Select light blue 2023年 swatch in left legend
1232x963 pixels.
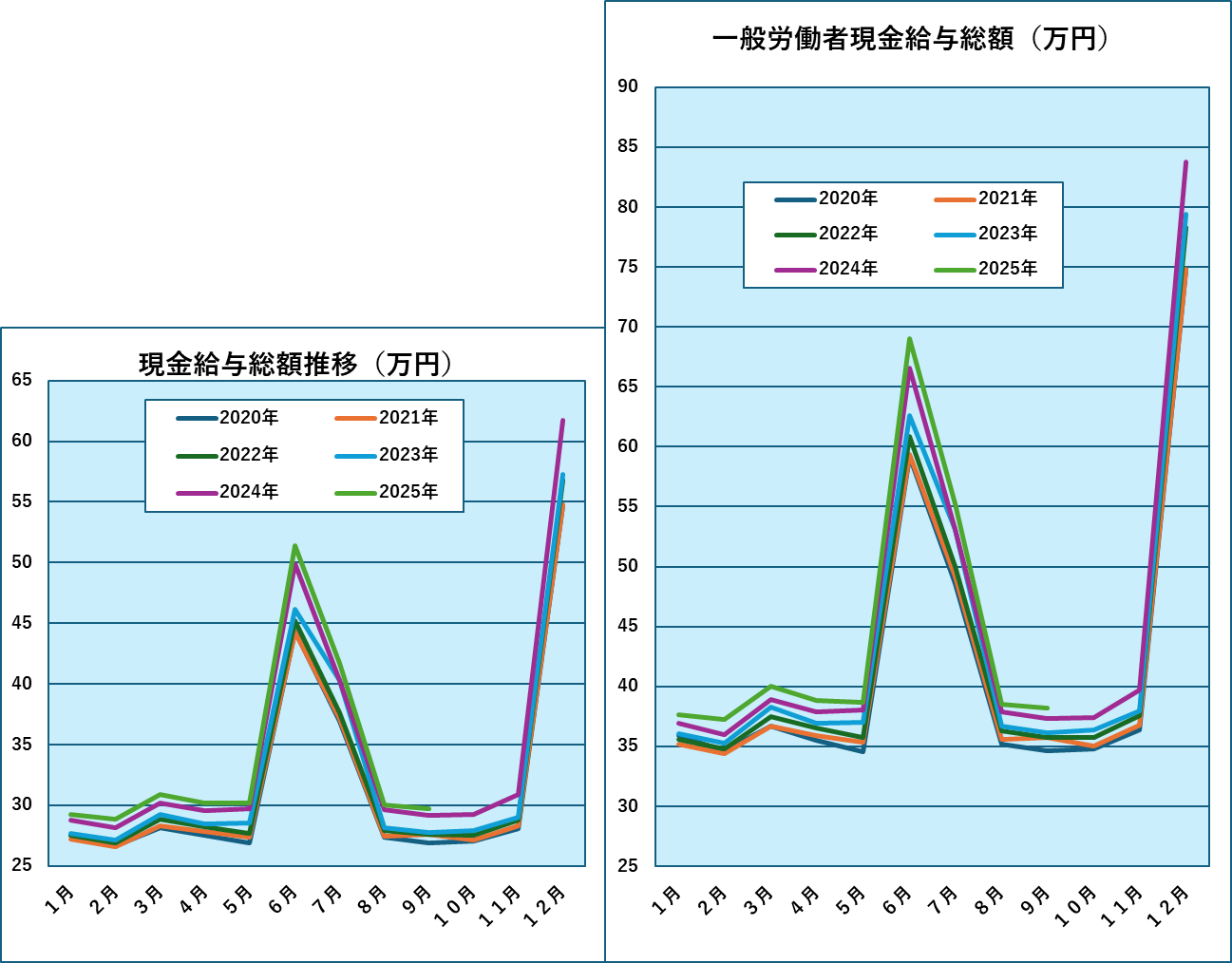(356, 456)
